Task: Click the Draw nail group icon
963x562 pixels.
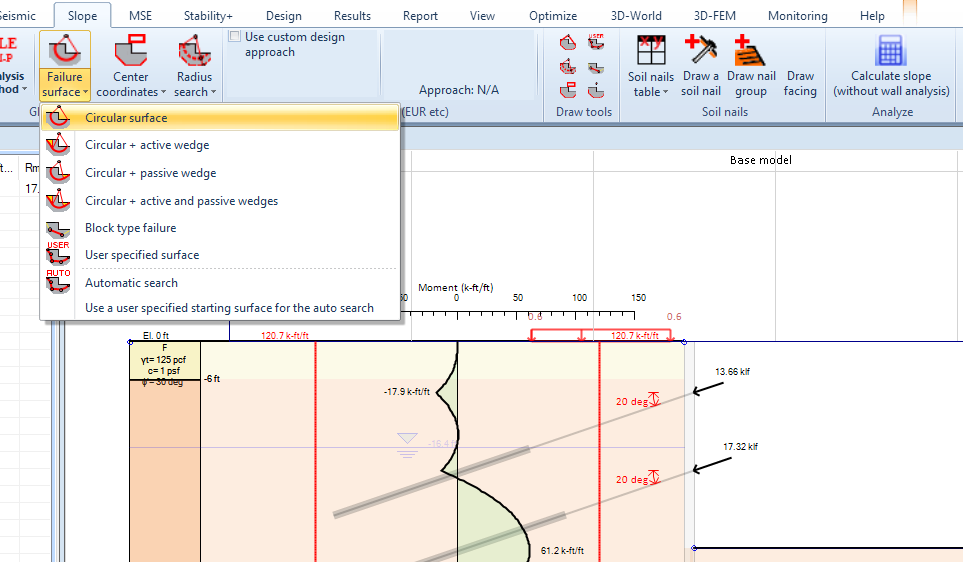Action: [x=750, y=50]
